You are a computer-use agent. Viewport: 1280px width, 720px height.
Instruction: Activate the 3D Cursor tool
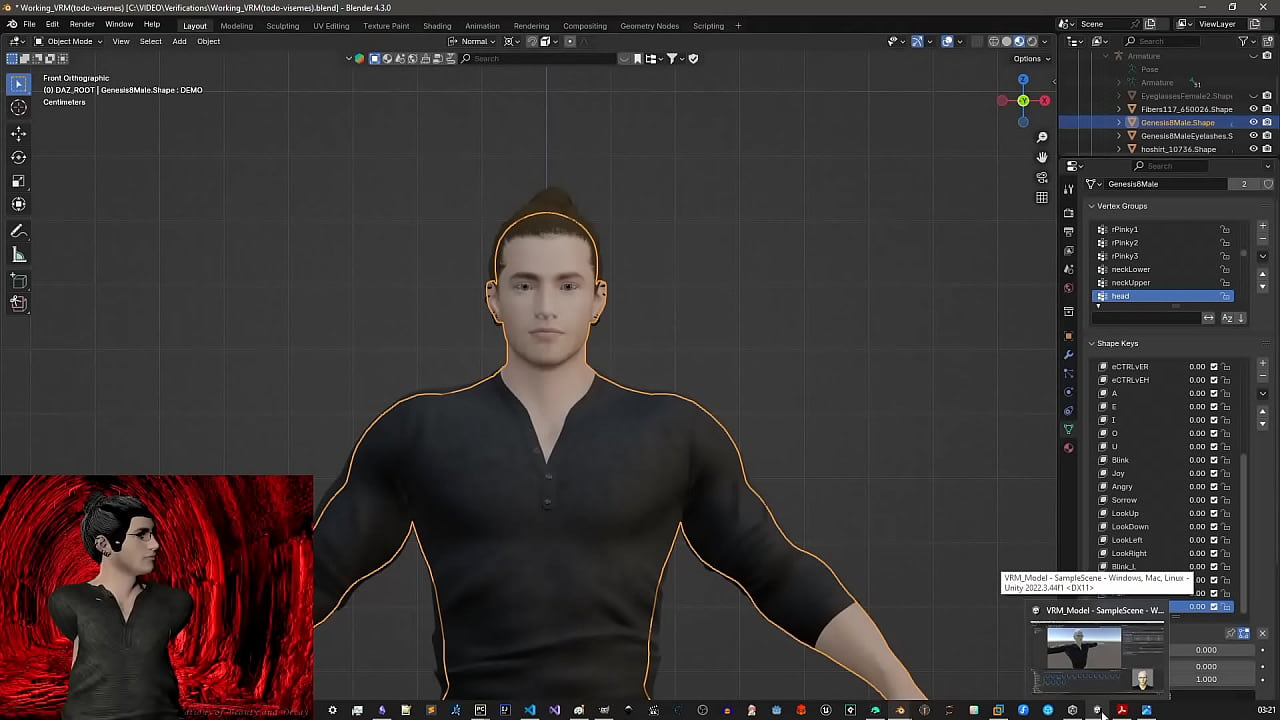18,108
